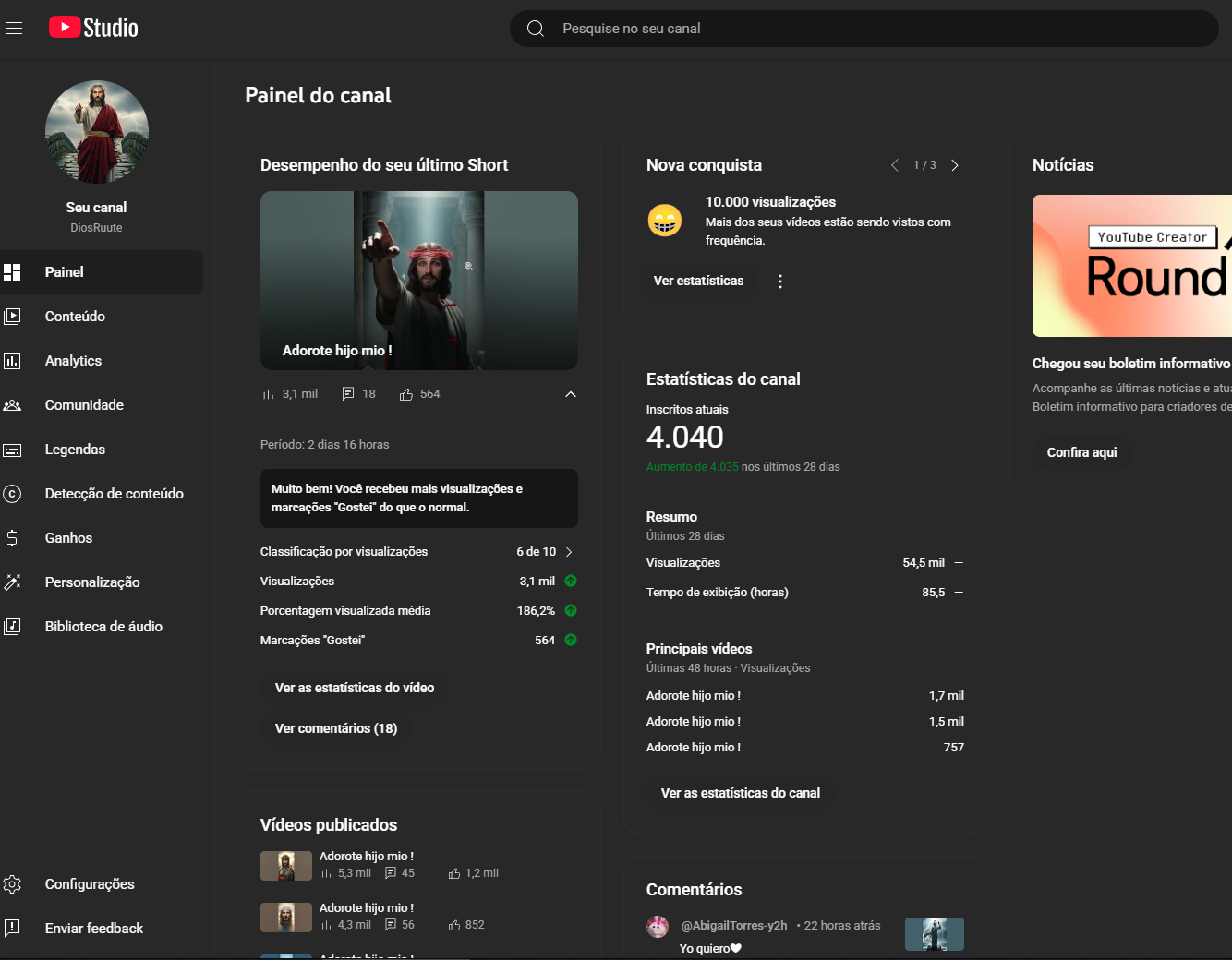Viewport: 1232px width, 960px height.
Task: Select Comunidade in the sidebar
Action: point(84,405)
